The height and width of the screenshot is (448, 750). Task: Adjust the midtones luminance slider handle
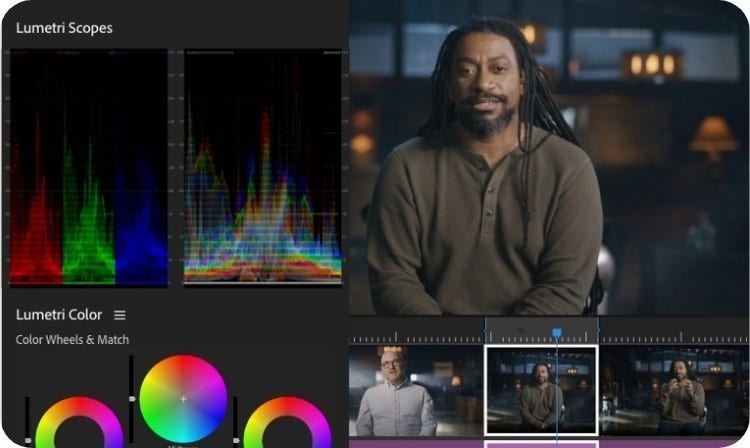tap(132, 398)
